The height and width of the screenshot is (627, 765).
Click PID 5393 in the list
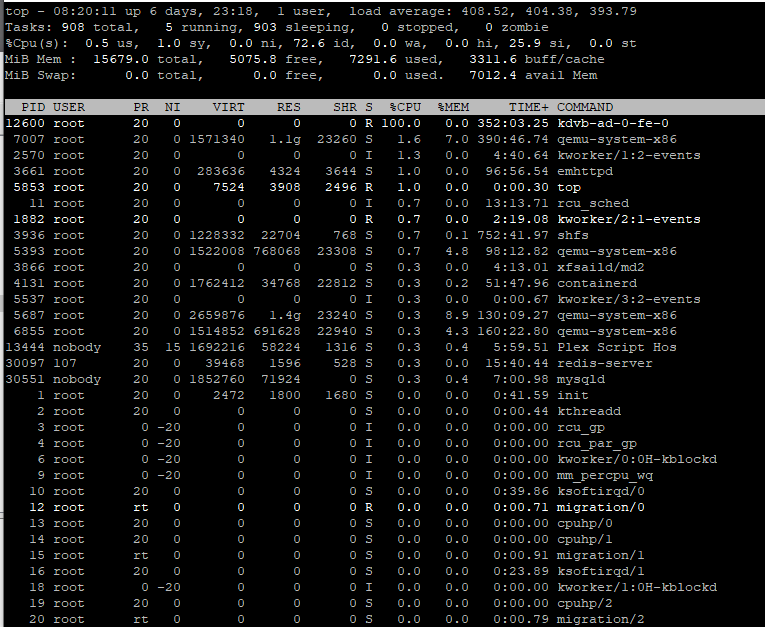[x=29, y=252]
